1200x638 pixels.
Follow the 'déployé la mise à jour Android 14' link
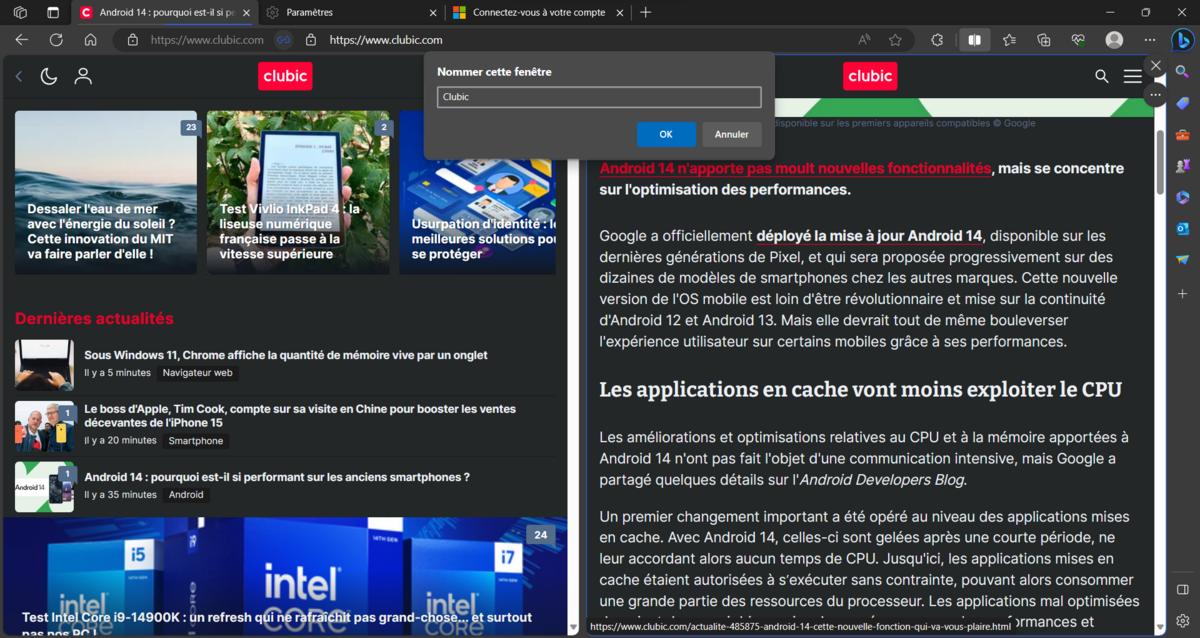tap(869, 236)
